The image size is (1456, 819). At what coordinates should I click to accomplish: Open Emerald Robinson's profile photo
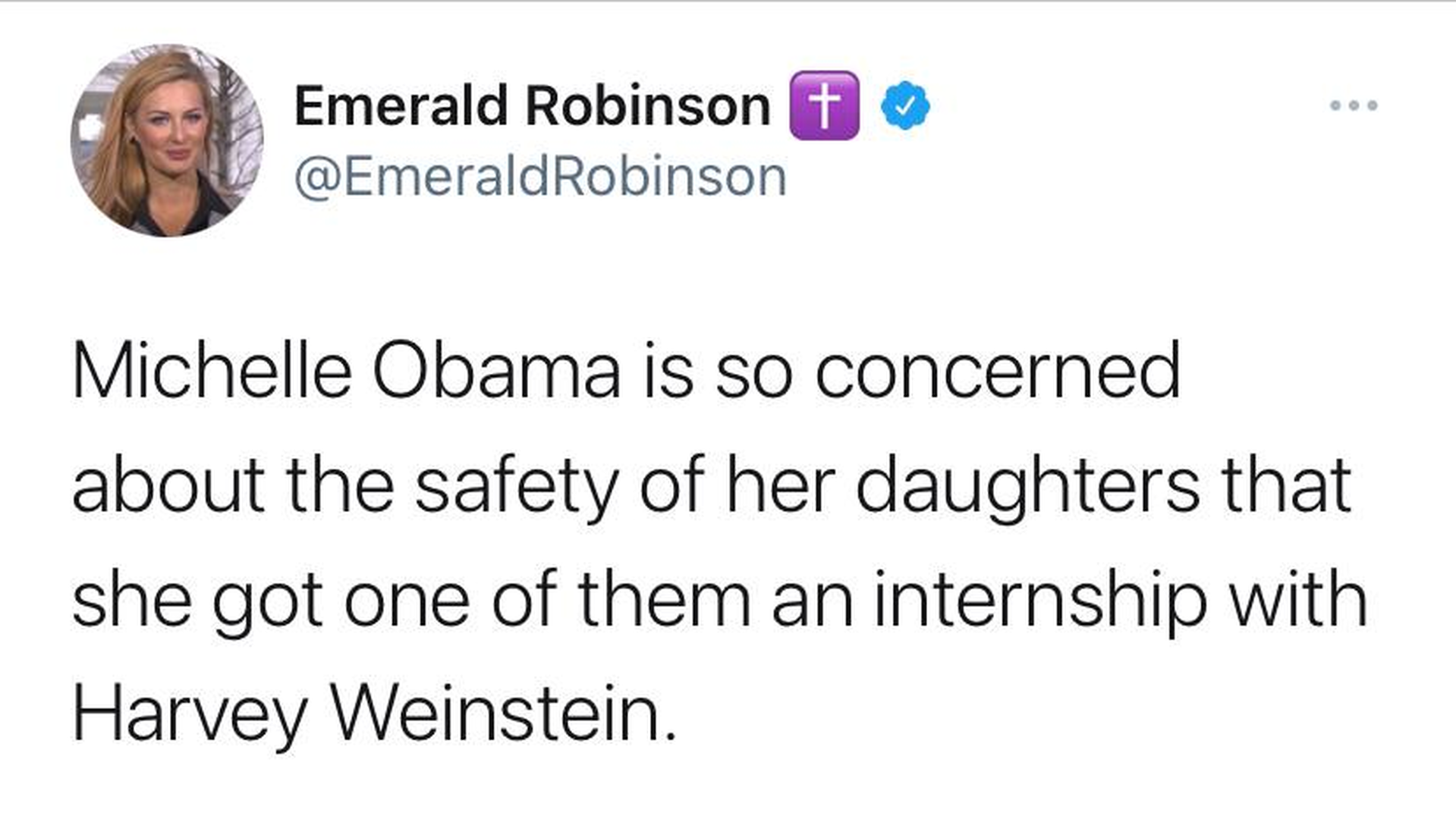click(168, 140)
